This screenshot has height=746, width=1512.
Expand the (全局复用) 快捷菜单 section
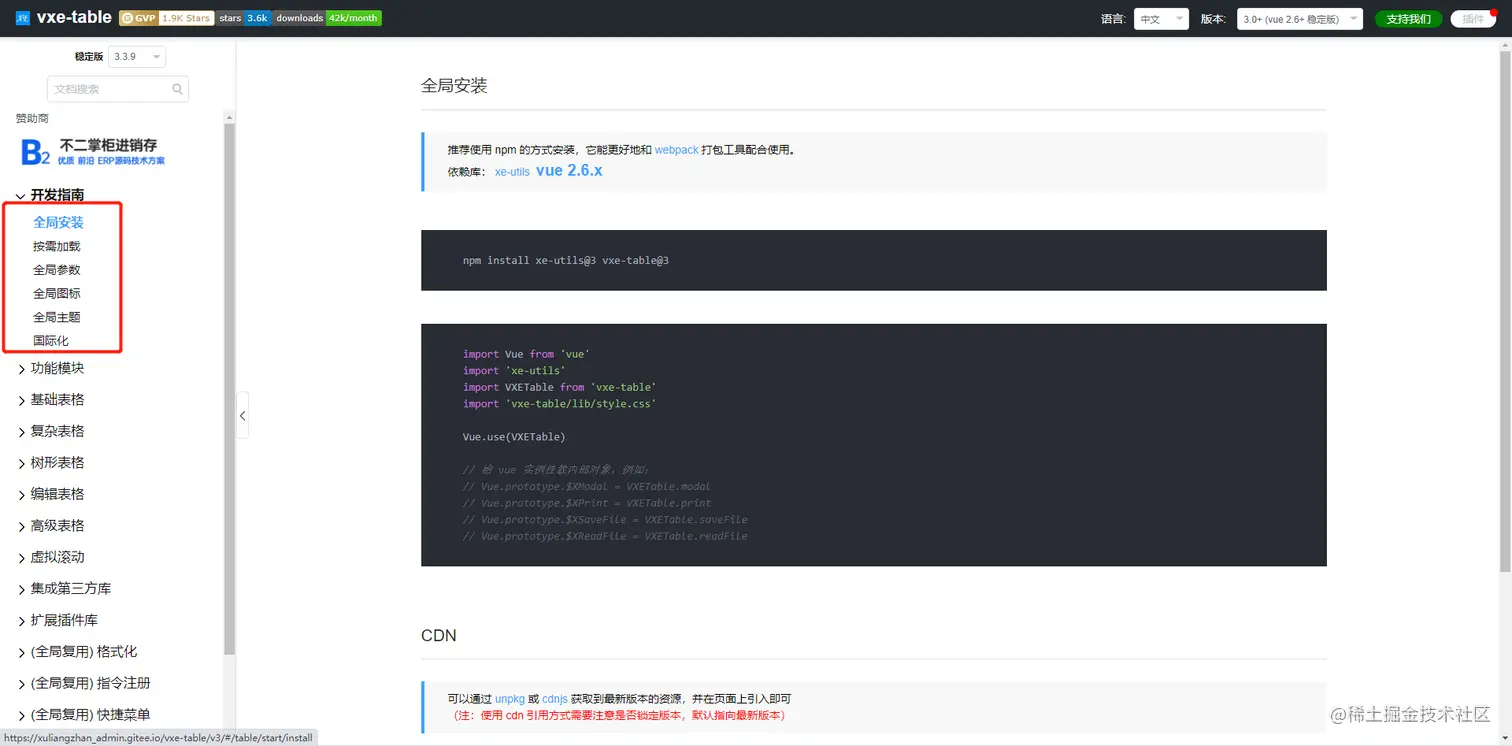84,715
